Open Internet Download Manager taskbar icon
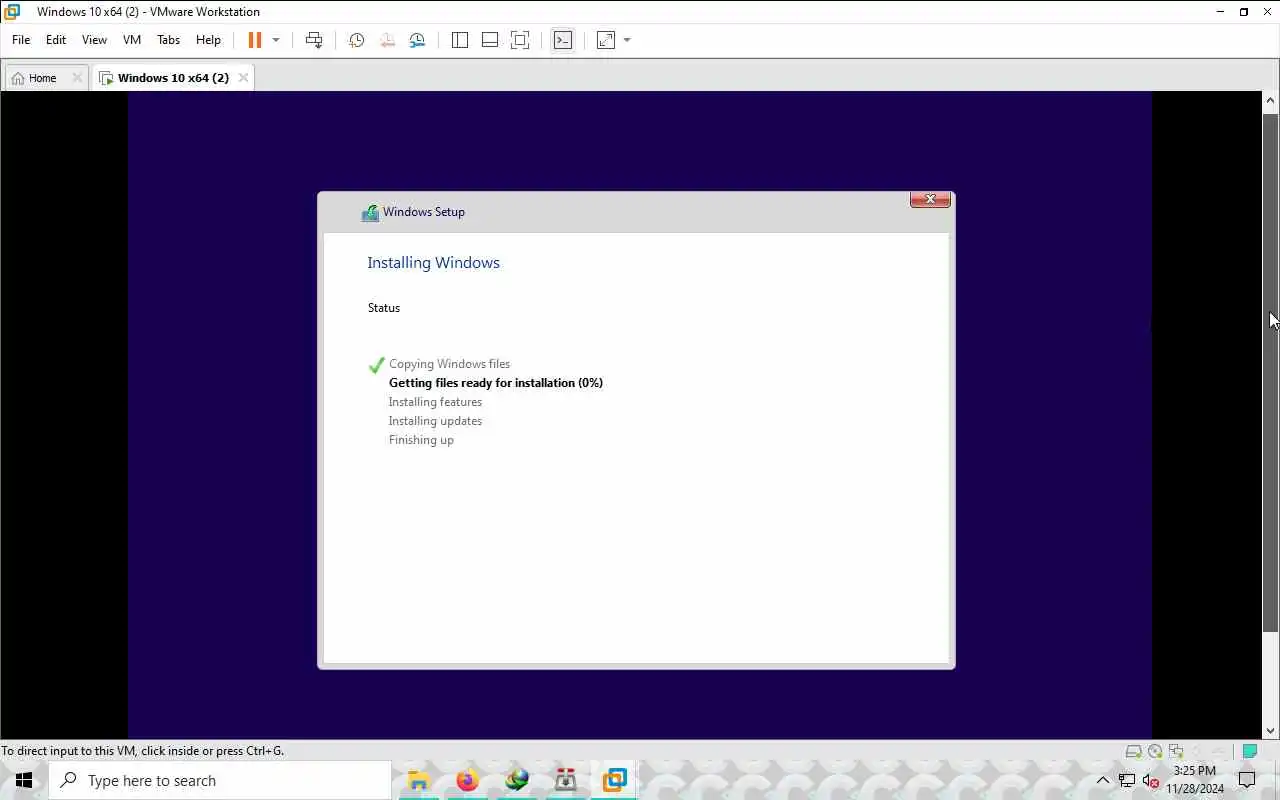This screenshot has height=800, width=1280. [516, 780]
